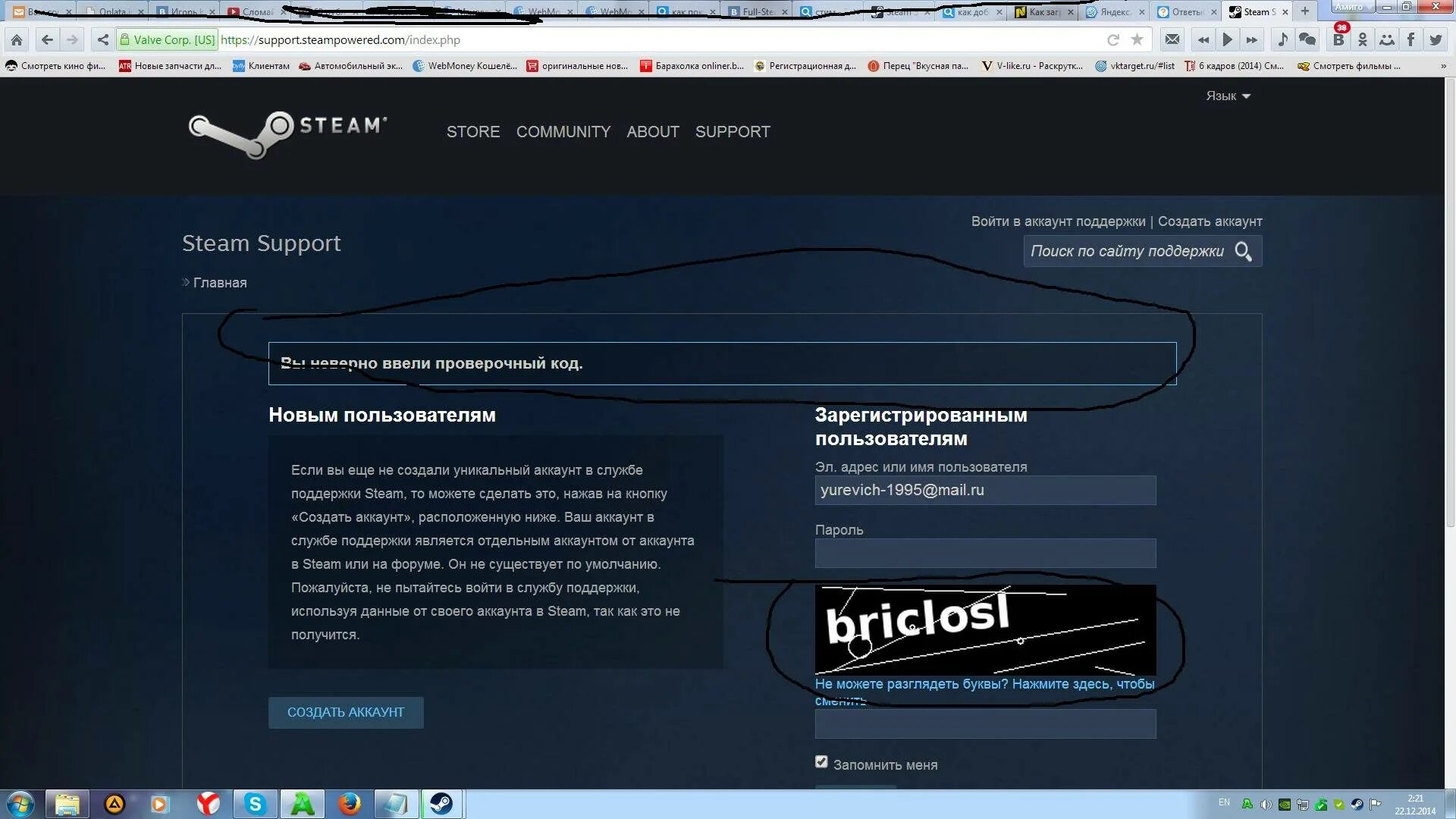This screenshot has height=819, width=1456.
Task: Open Twitter bird icon in toolbar
Action: 1436,39
